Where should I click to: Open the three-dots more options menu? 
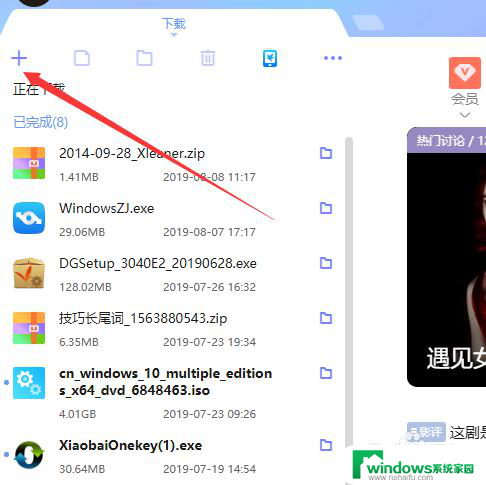pyautogui.click(x=333, y=58)
